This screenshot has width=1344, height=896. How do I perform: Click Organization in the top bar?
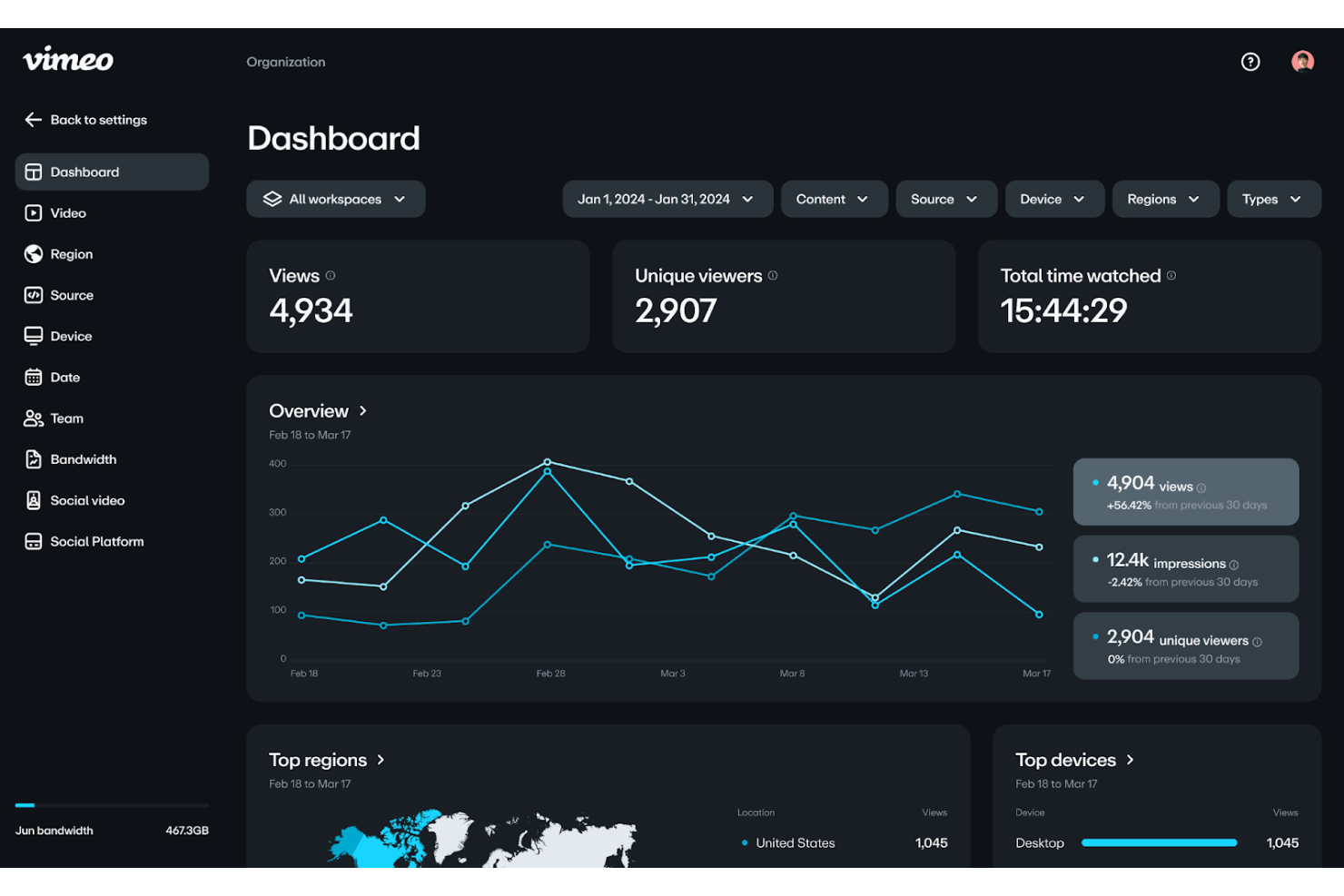(286, 62)
